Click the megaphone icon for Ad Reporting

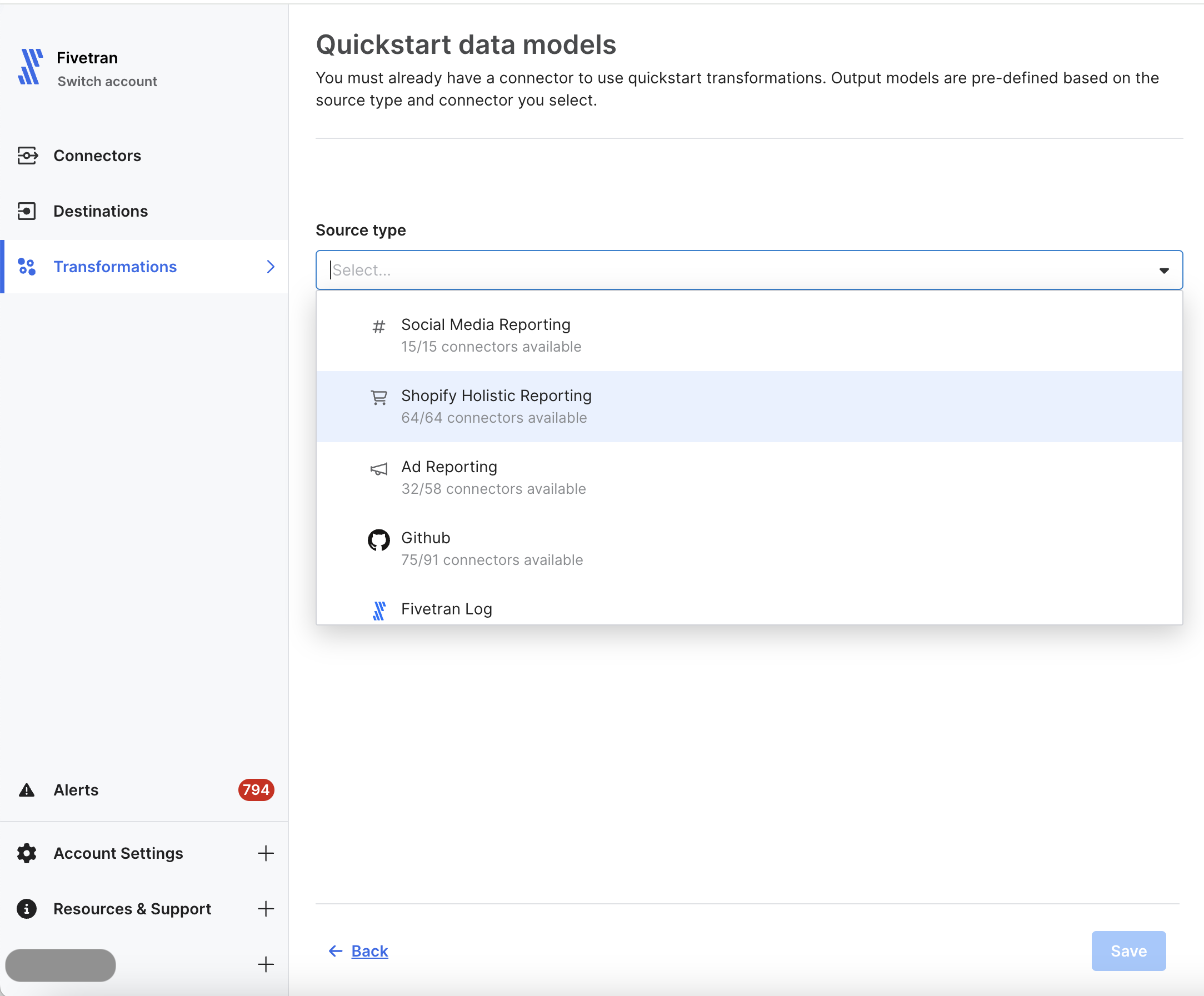[378, 469]
